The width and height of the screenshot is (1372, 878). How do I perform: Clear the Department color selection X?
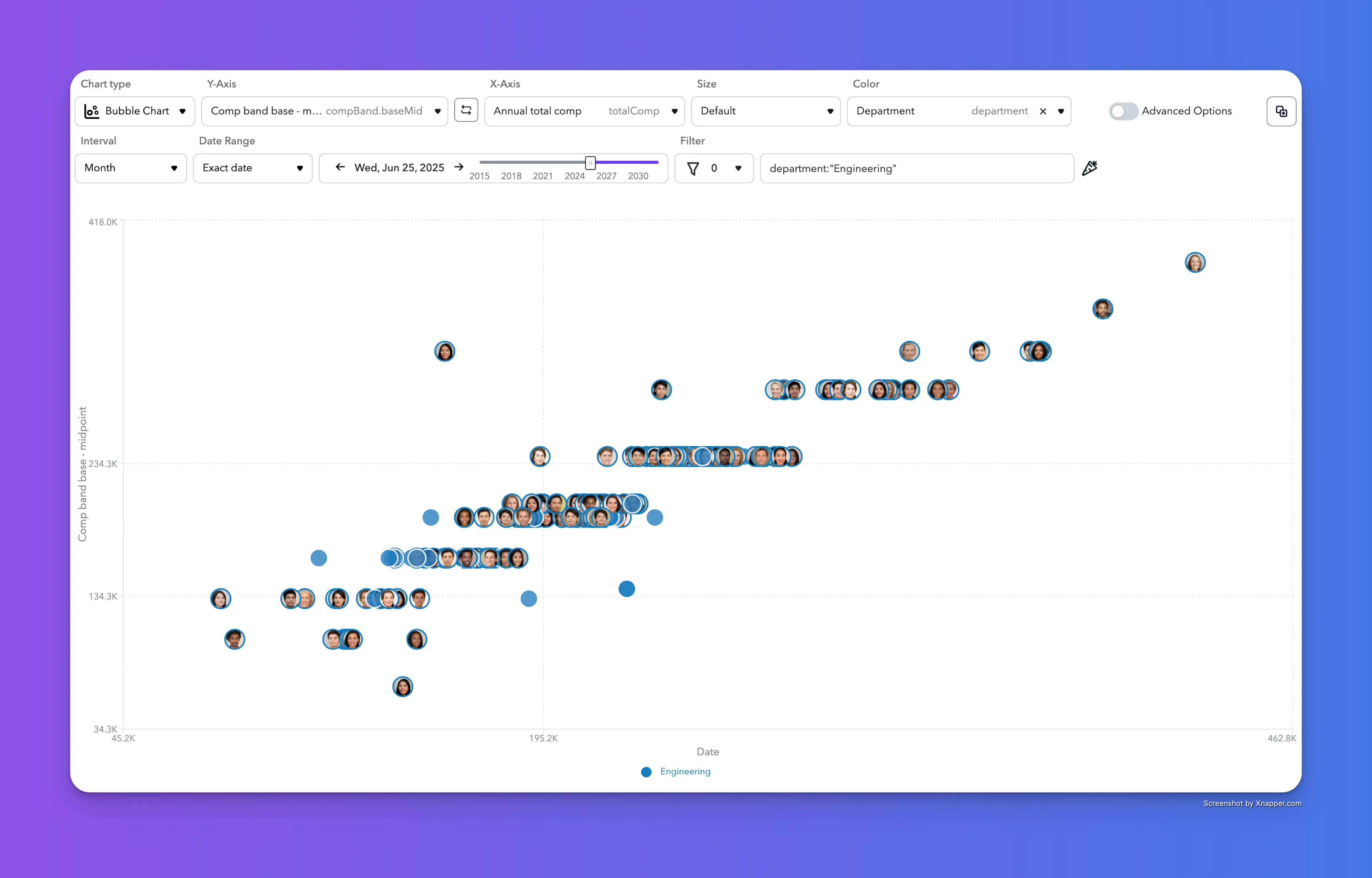1043,111
